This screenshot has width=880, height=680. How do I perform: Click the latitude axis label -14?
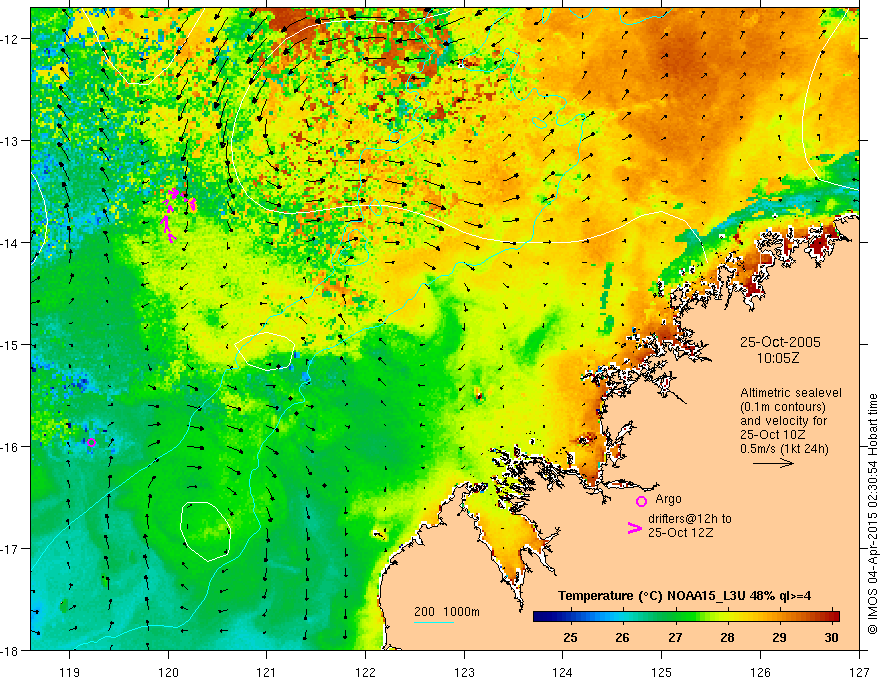(x=11, y=243)
